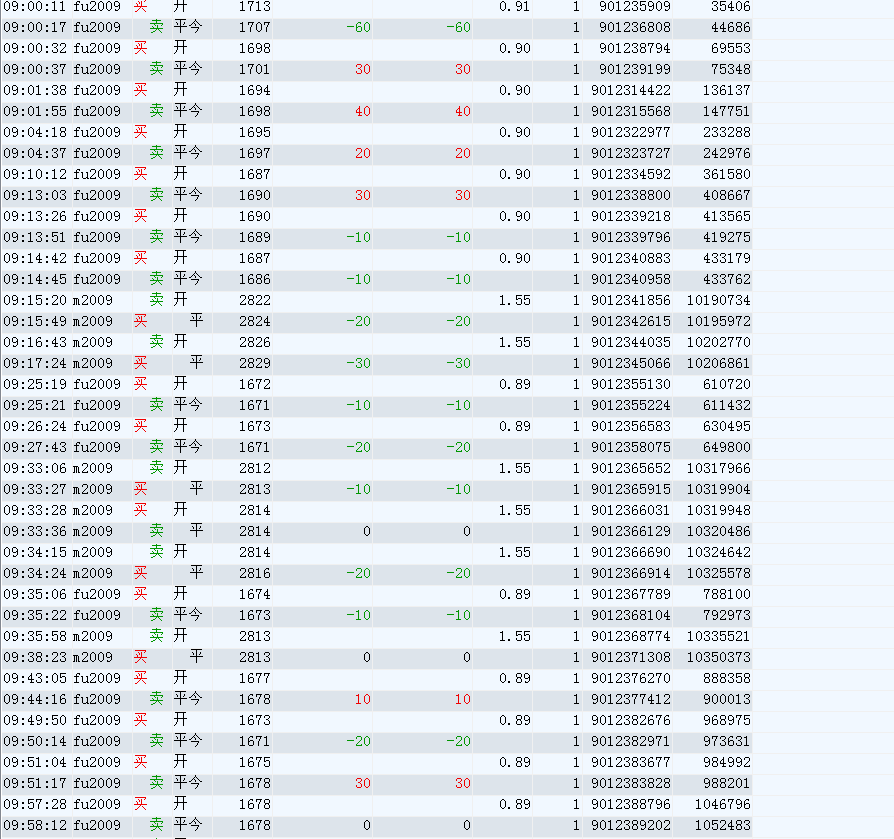This screenshot has height=839, width=894.
Task: Click the price 1677 at 09:43:05
Action: point(254,678)
